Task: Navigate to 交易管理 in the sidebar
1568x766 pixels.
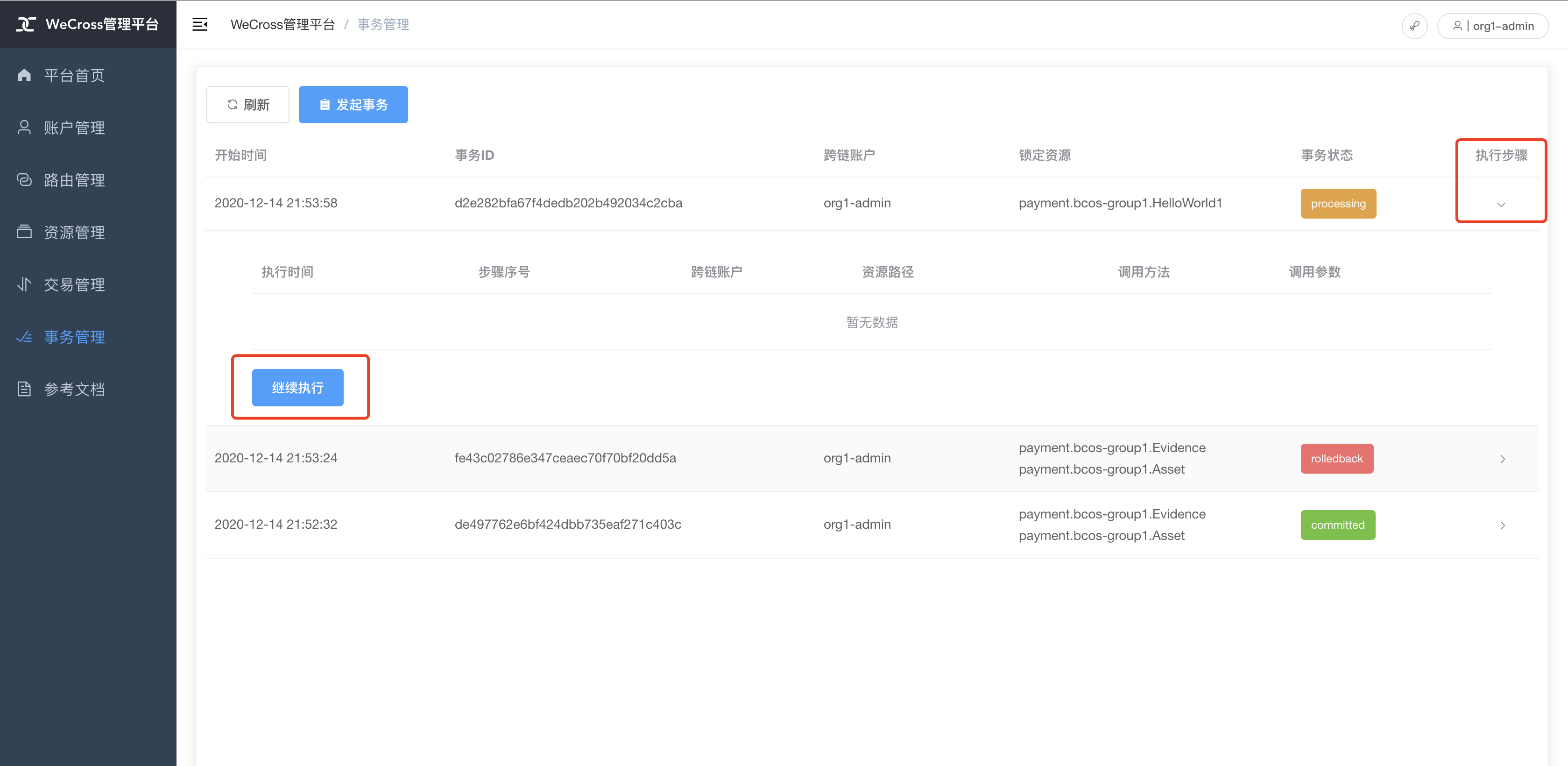Action: point(88,285)
